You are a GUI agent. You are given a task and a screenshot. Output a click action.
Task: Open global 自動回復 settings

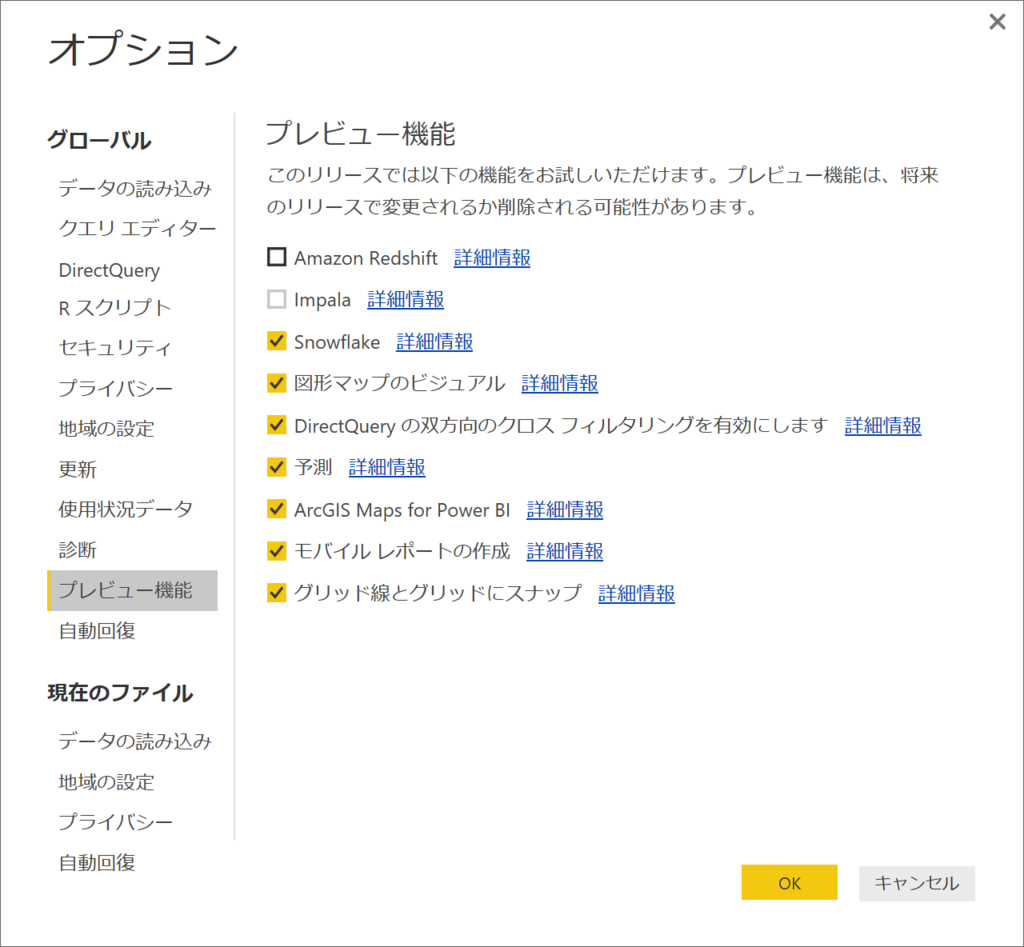point(97,631)
